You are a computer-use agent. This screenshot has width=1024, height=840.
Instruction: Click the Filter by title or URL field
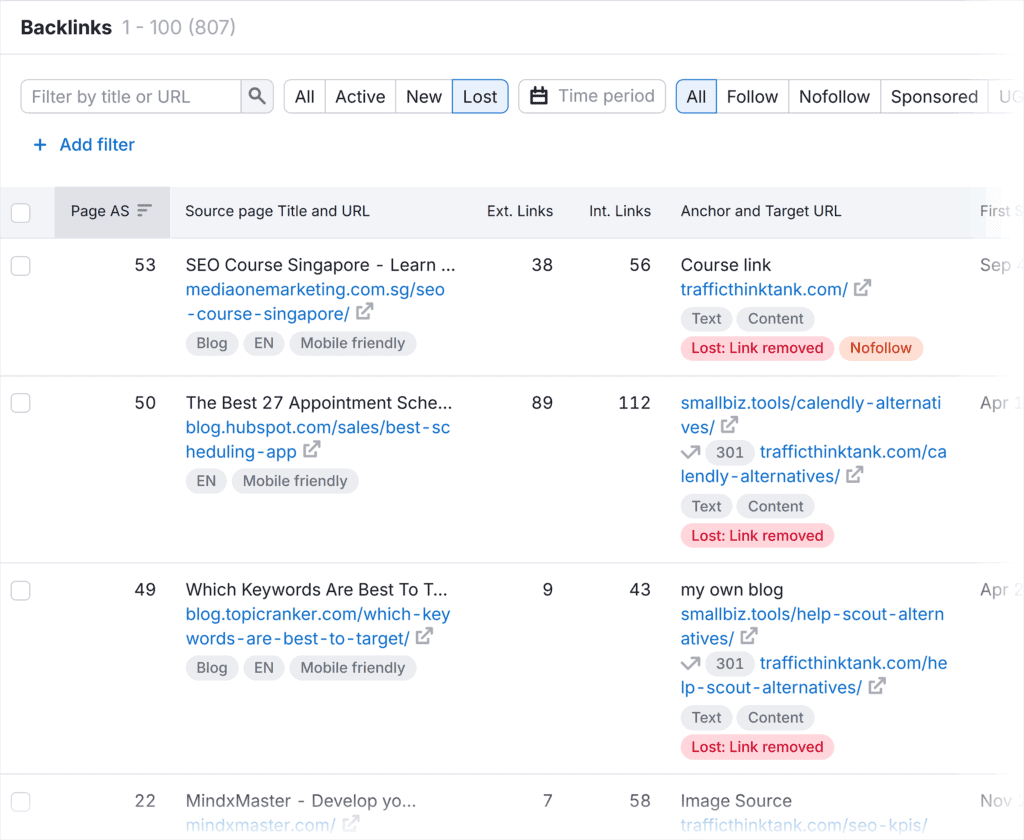click(x=132, y=97)
